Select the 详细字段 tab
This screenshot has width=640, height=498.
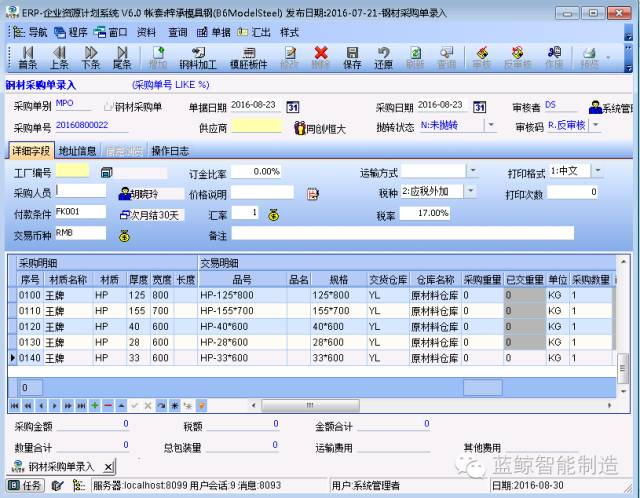click(31, 151)
